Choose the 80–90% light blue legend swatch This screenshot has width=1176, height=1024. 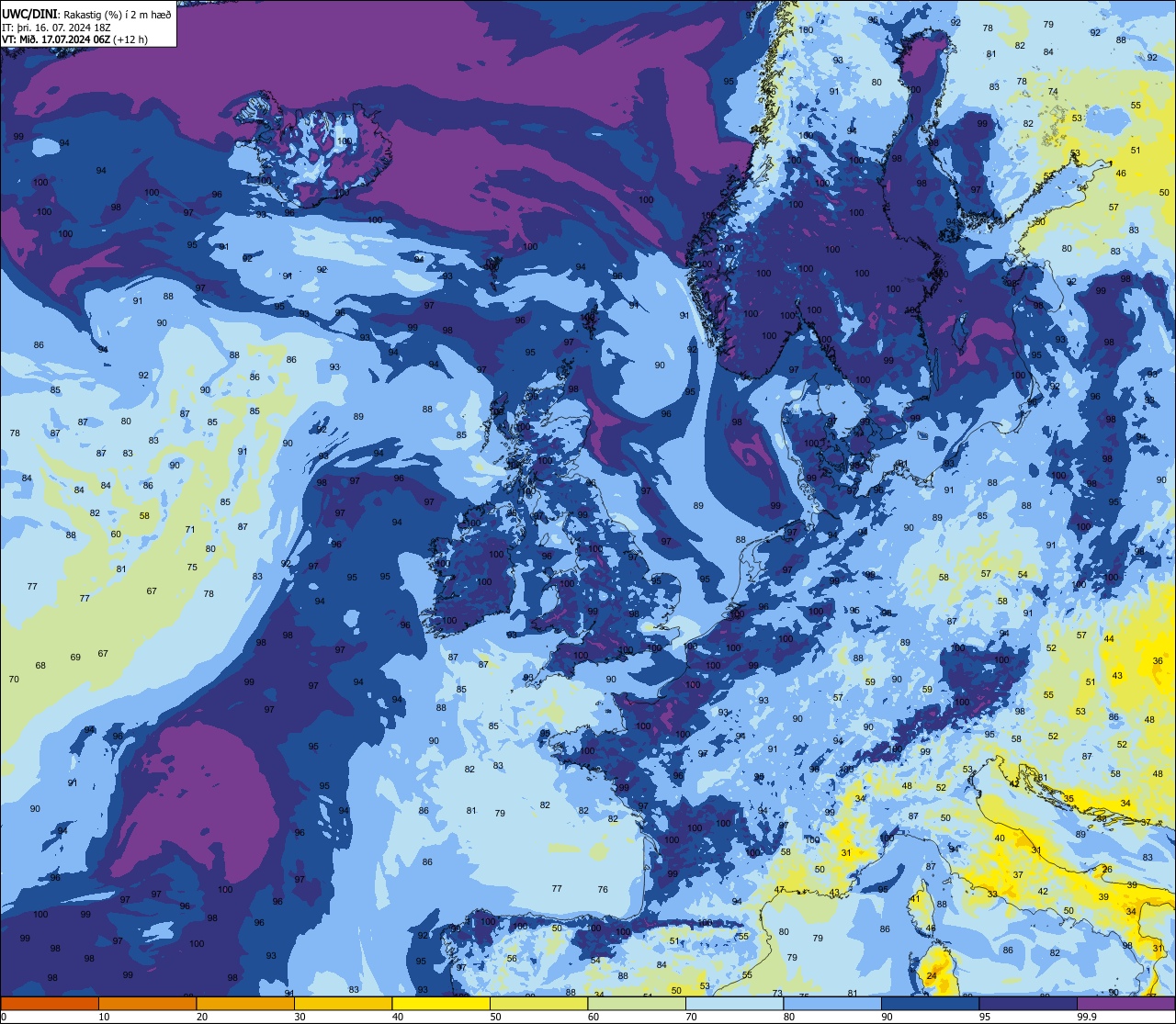coord(832,1004)
